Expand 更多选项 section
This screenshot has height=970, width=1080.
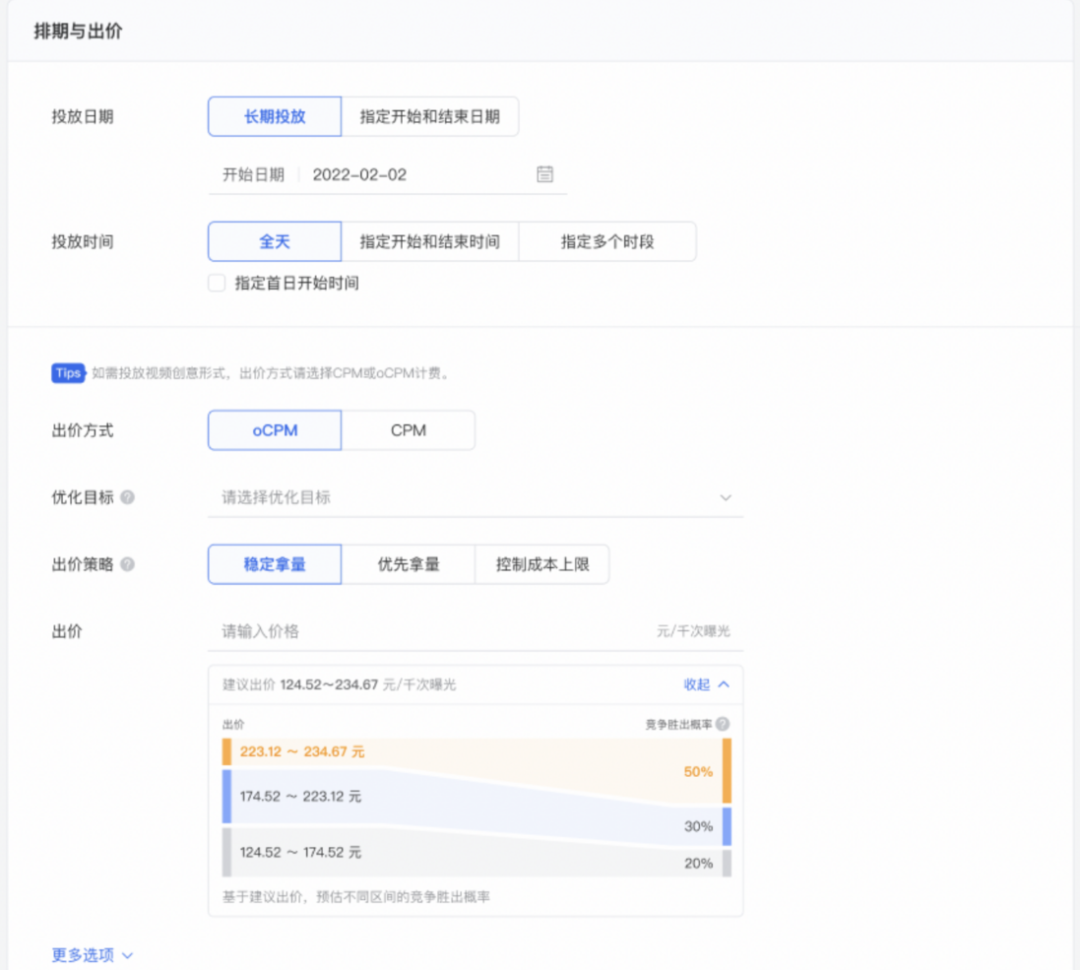(x=92, y=955)
